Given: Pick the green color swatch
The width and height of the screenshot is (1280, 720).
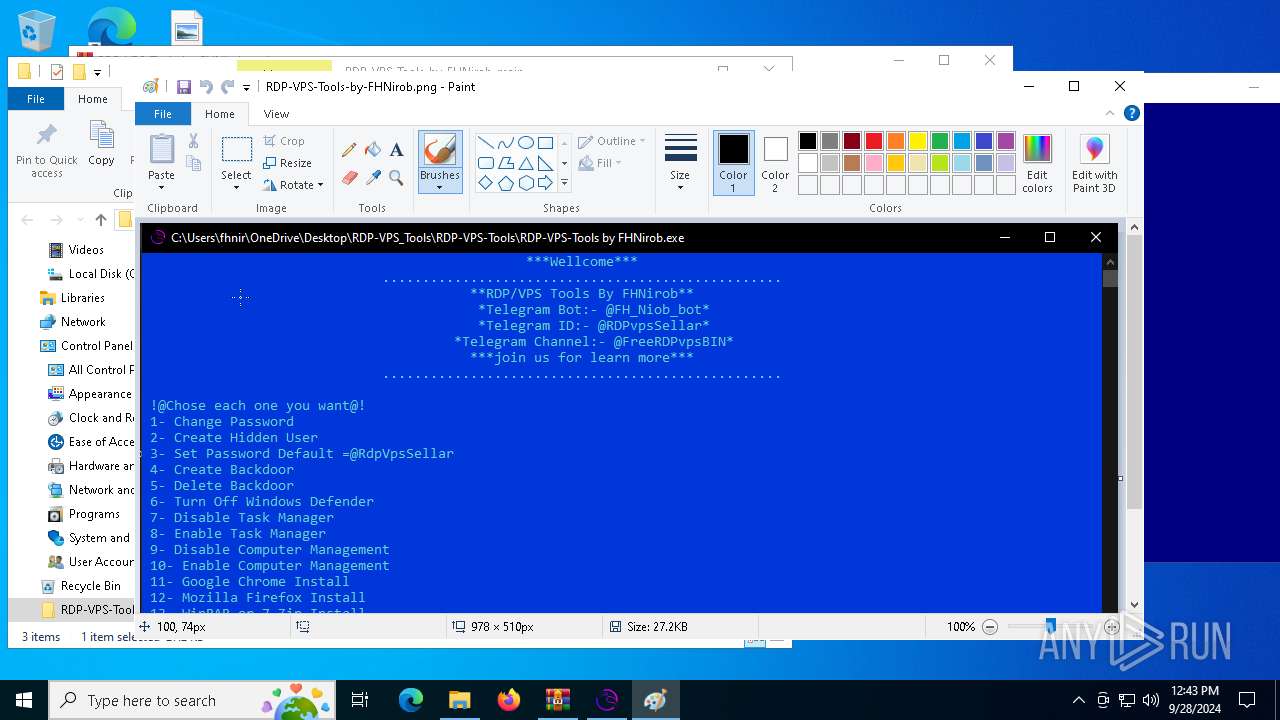Looking at the screenshot, I should coord(940,141).
